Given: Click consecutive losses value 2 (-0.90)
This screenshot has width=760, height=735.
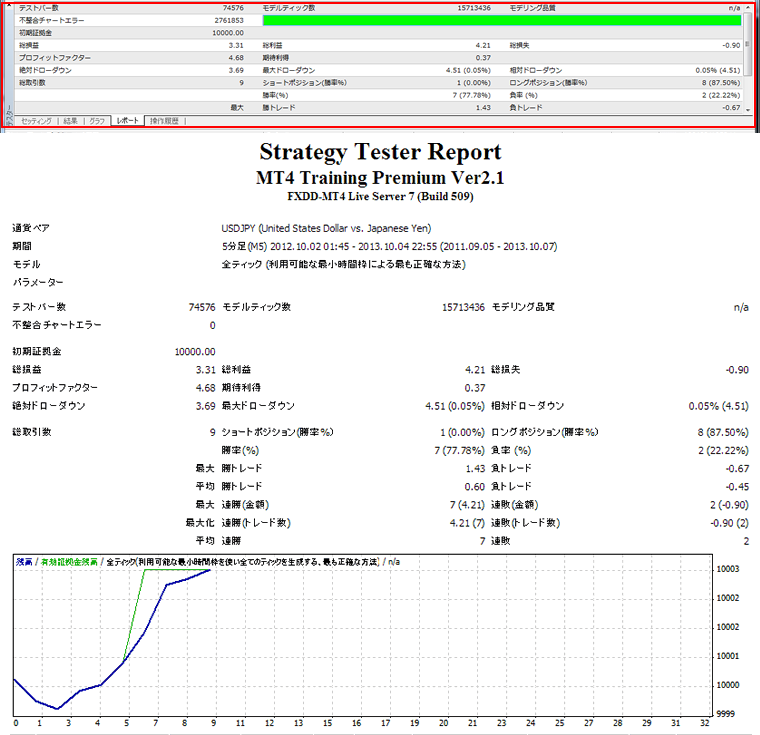Looking at the screenshot, I should (729, 505).
